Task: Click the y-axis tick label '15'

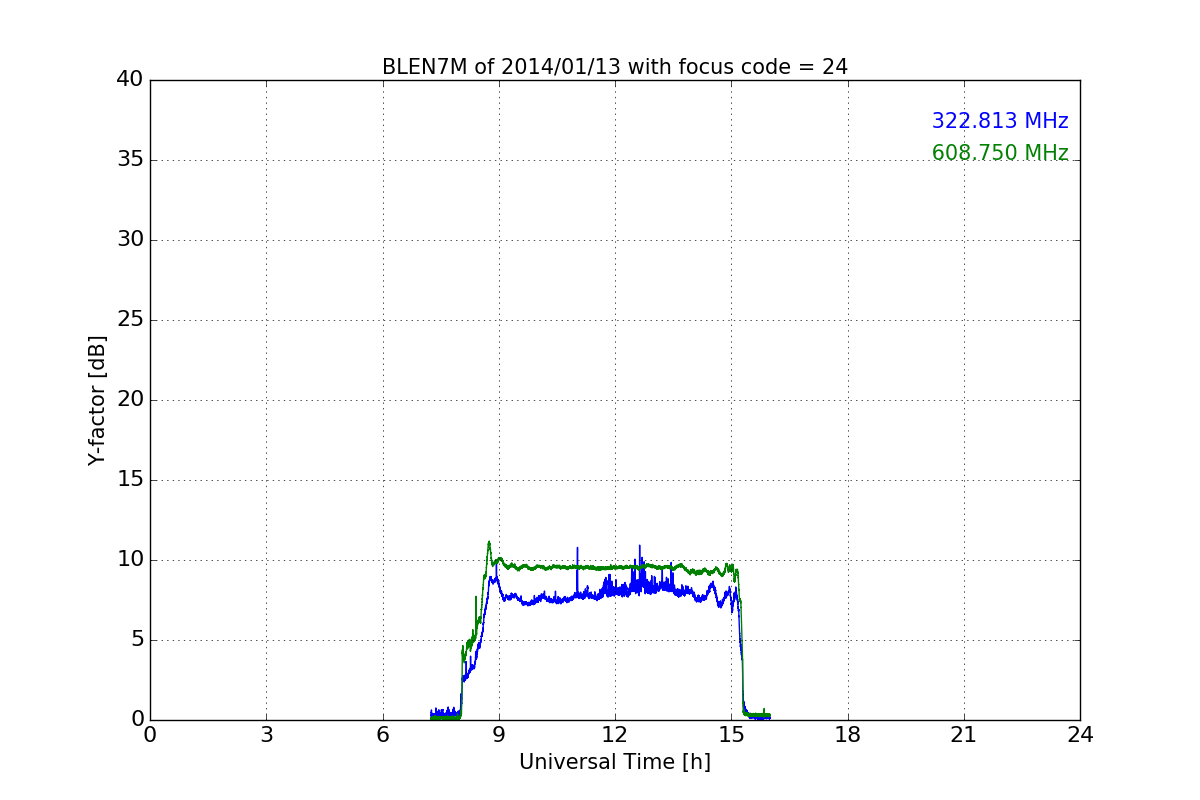Action: pos(130,480)
